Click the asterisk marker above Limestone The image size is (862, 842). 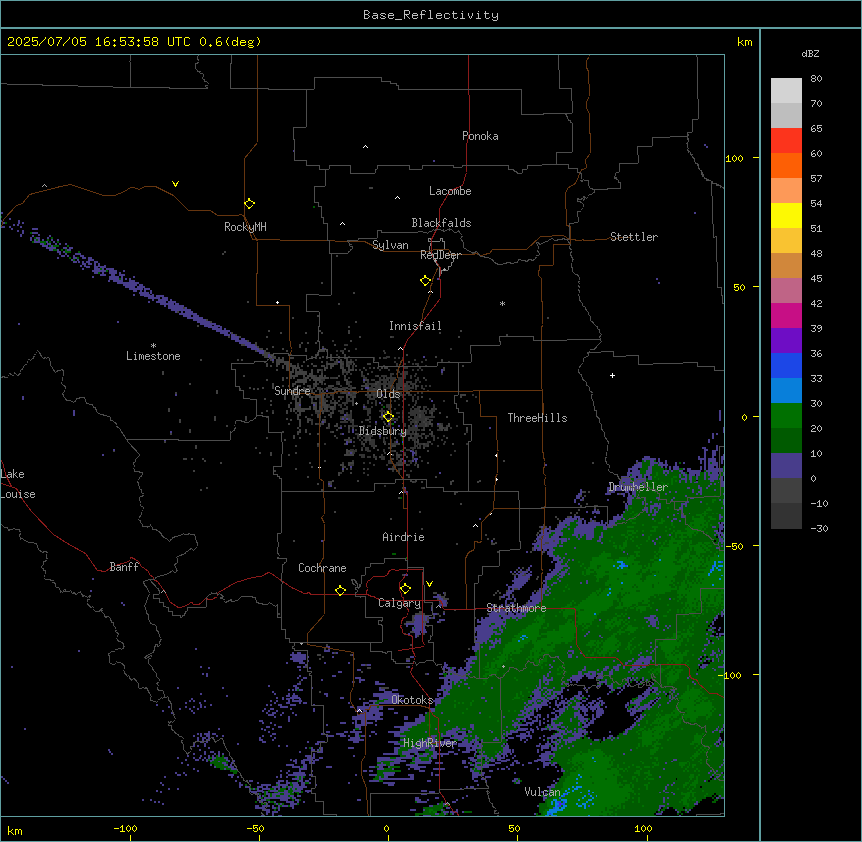click(153, 346)
